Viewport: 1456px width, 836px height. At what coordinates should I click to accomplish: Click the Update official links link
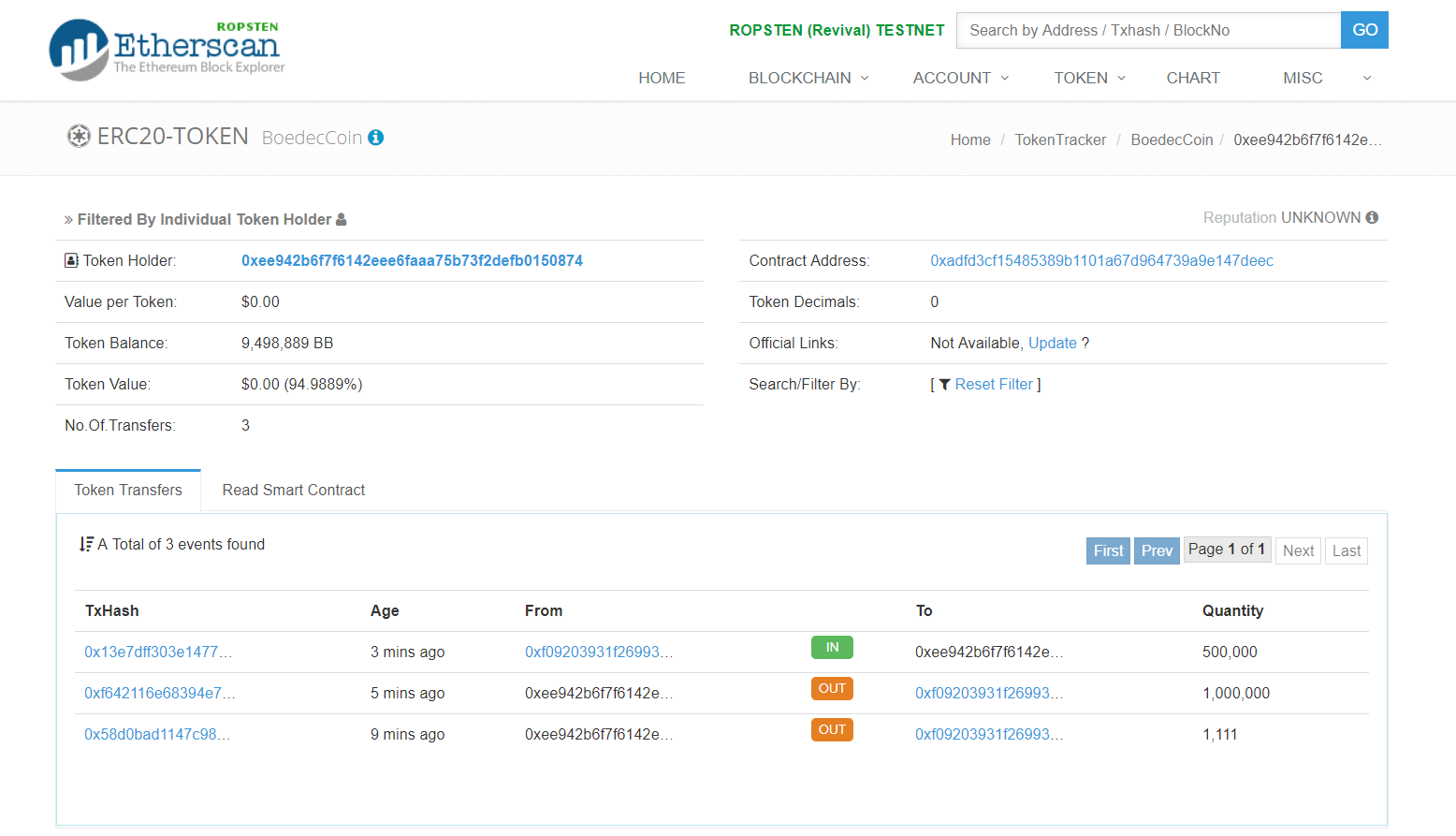point(1052,344)
